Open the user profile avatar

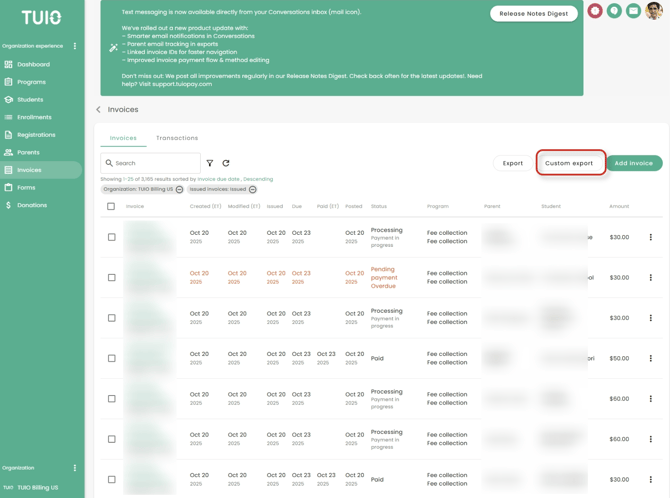click(654, 11)
